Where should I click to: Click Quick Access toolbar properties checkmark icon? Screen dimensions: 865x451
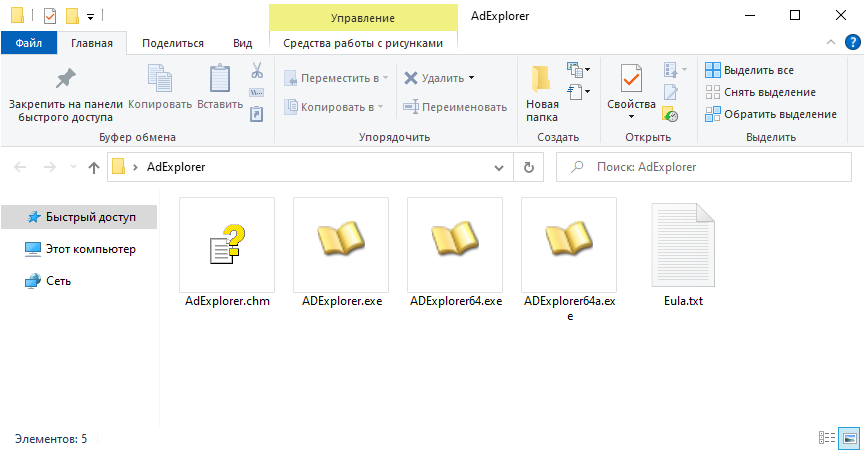50,16
